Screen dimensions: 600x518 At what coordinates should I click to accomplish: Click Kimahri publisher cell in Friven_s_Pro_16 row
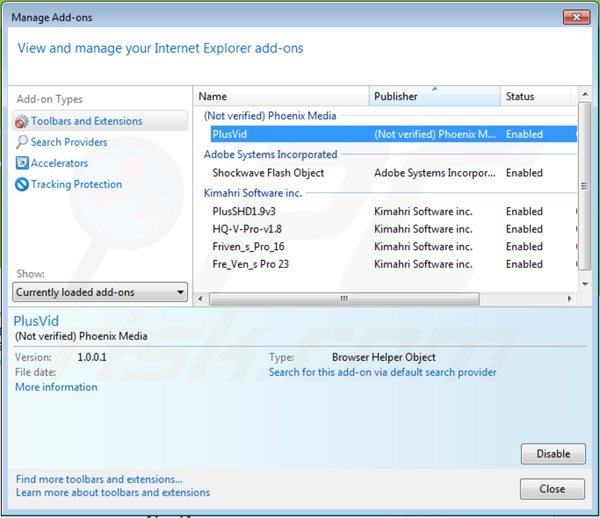point(423,247)
